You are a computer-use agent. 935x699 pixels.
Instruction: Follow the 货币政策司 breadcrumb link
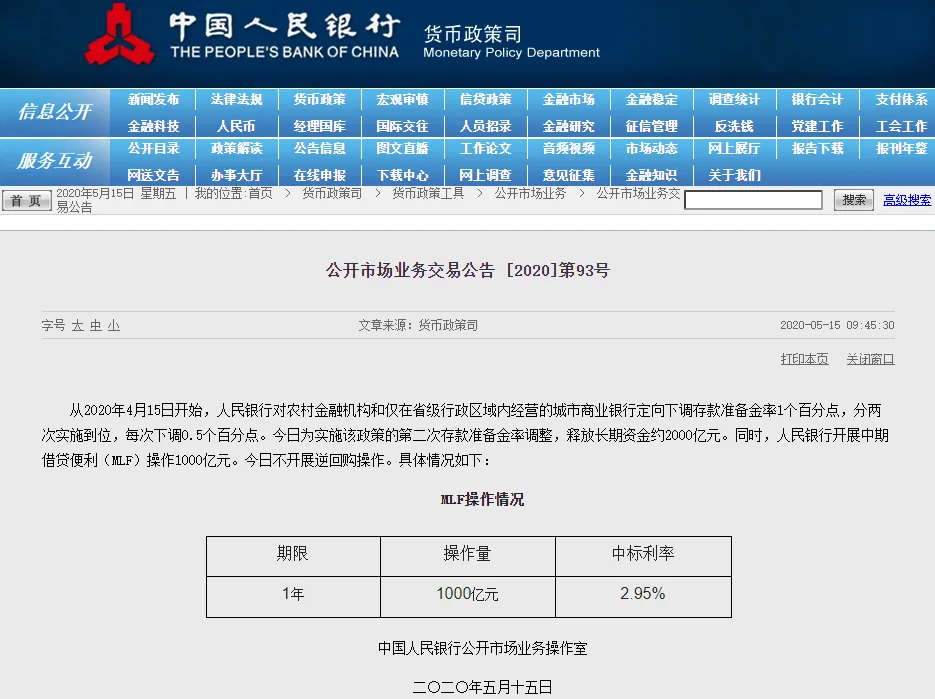pyautogui.click(x=332, y=193)
